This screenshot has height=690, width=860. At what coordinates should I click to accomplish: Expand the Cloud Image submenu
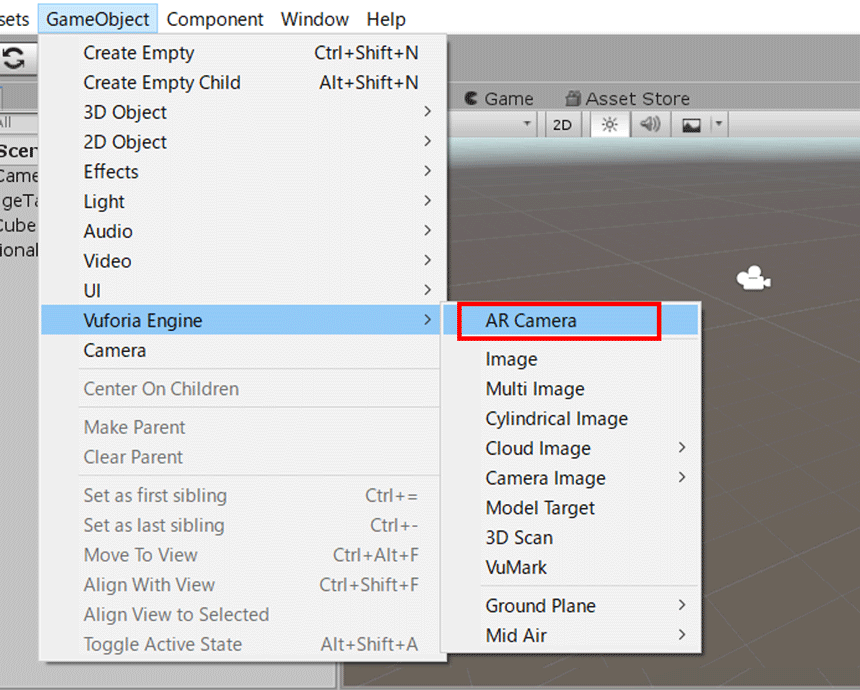click(x=570, y=448)
